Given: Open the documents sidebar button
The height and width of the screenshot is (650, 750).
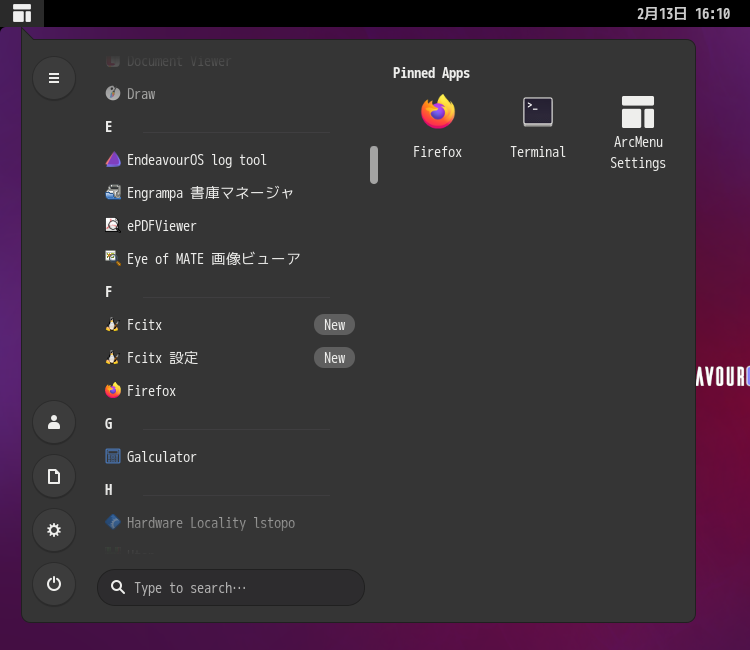Looking at the screenshot, I should [54, 476].
